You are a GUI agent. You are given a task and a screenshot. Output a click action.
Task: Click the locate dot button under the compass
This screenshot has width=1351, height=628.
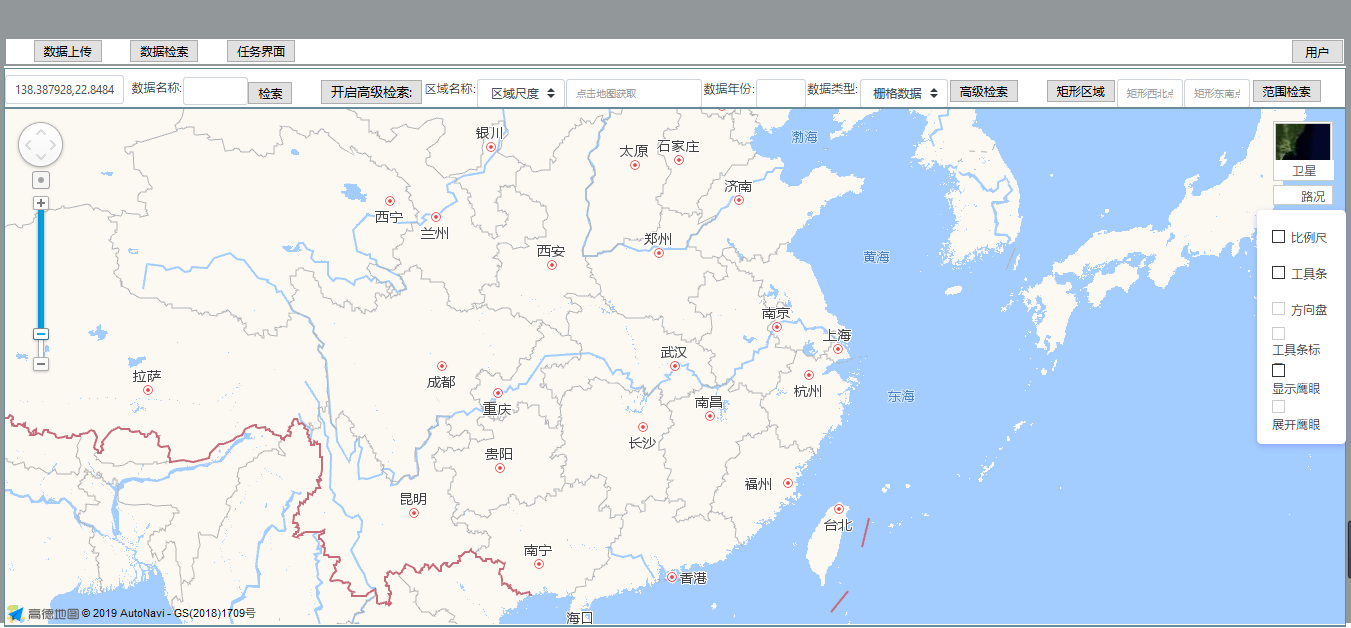point(41,180)
